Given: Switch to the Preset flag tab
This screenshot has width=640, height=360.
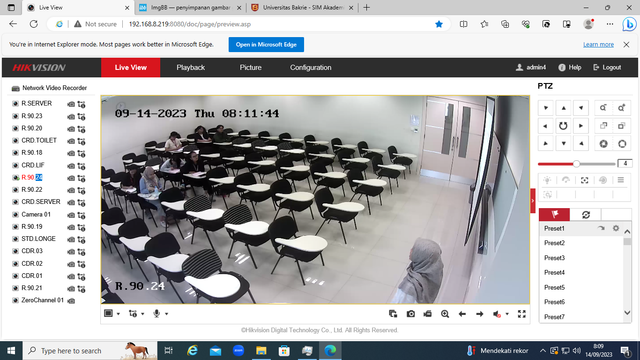Looking at the screenshot, I should [554, 214].
